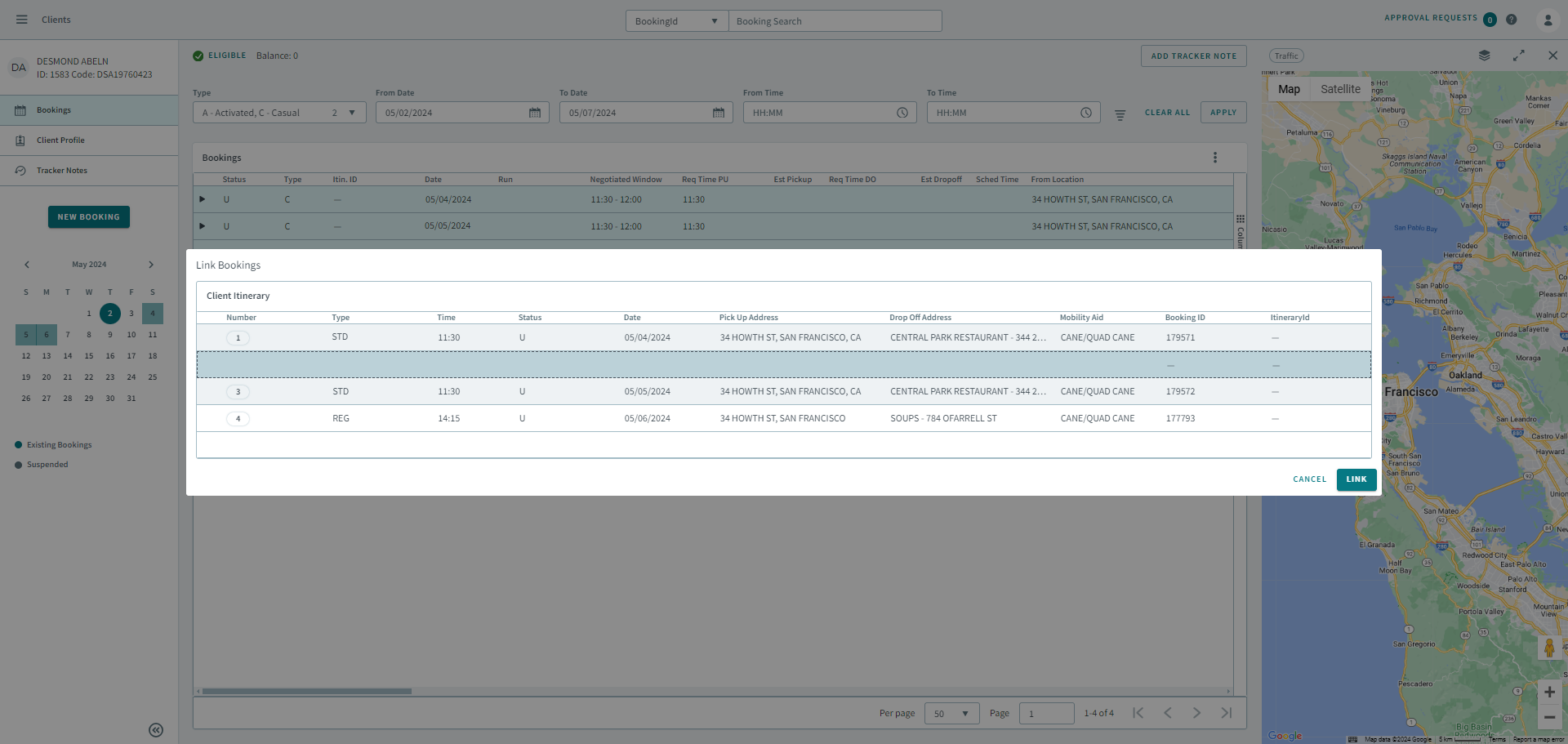Image resolution: width=1568 pixels, height=744 pixels.
Task: Switch the map to Satellite view
Action: pos(1340,89)
